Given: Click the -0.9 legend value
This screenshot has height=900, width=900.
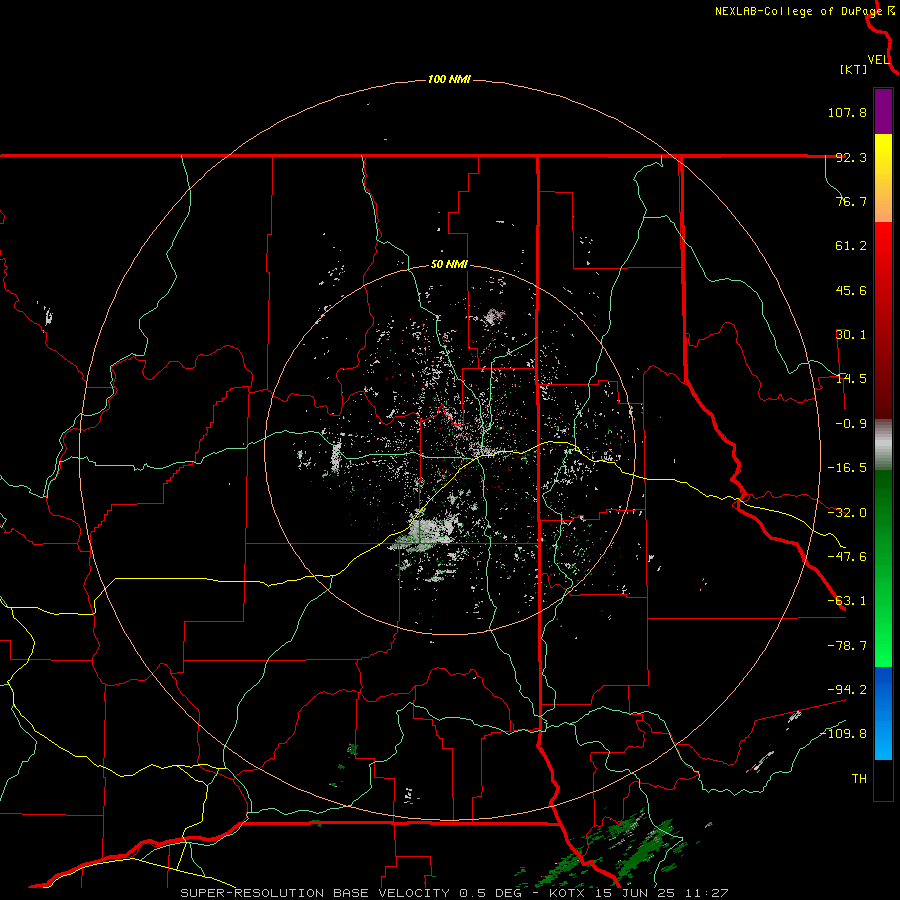Looking at the screenshot, I should click(x=851, y=424).
